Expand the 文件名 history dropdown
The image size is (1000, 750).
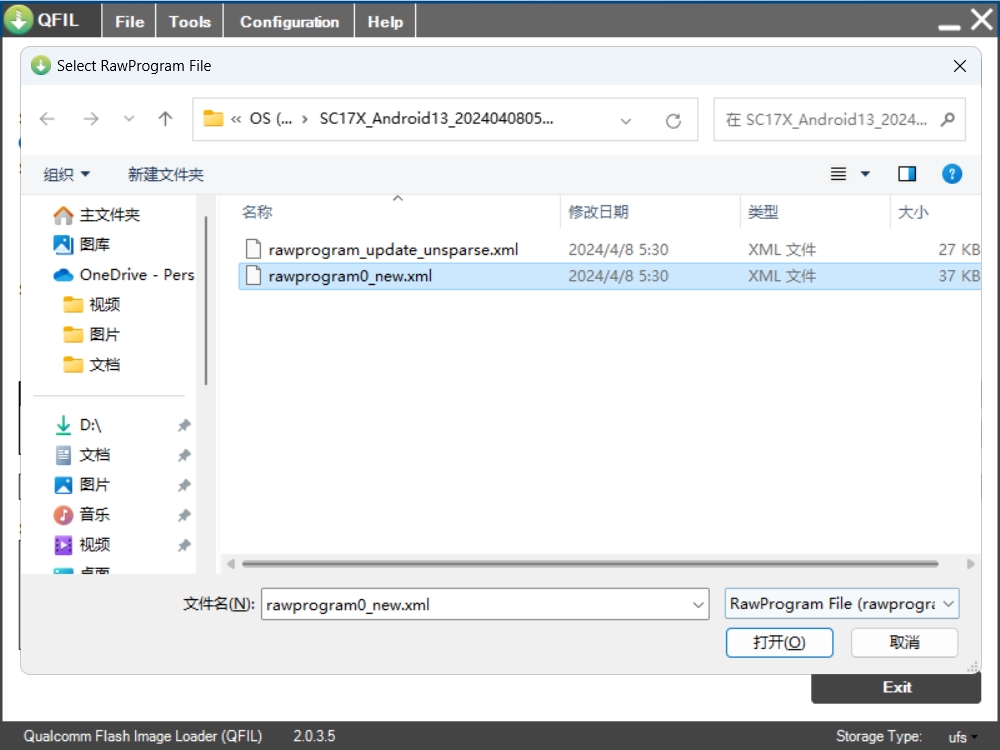698,605
